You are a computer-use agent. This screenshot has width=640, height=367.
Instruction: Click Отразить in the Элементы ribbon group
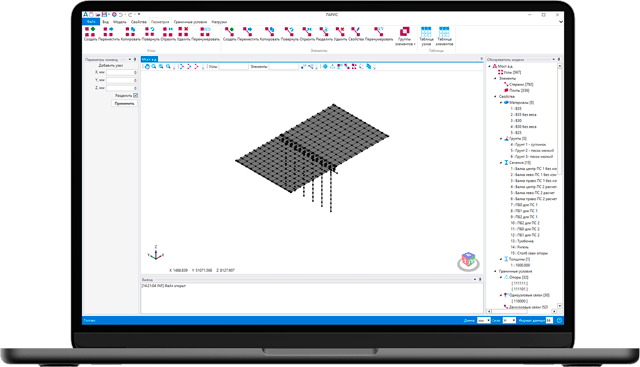(x=307, y=34)
